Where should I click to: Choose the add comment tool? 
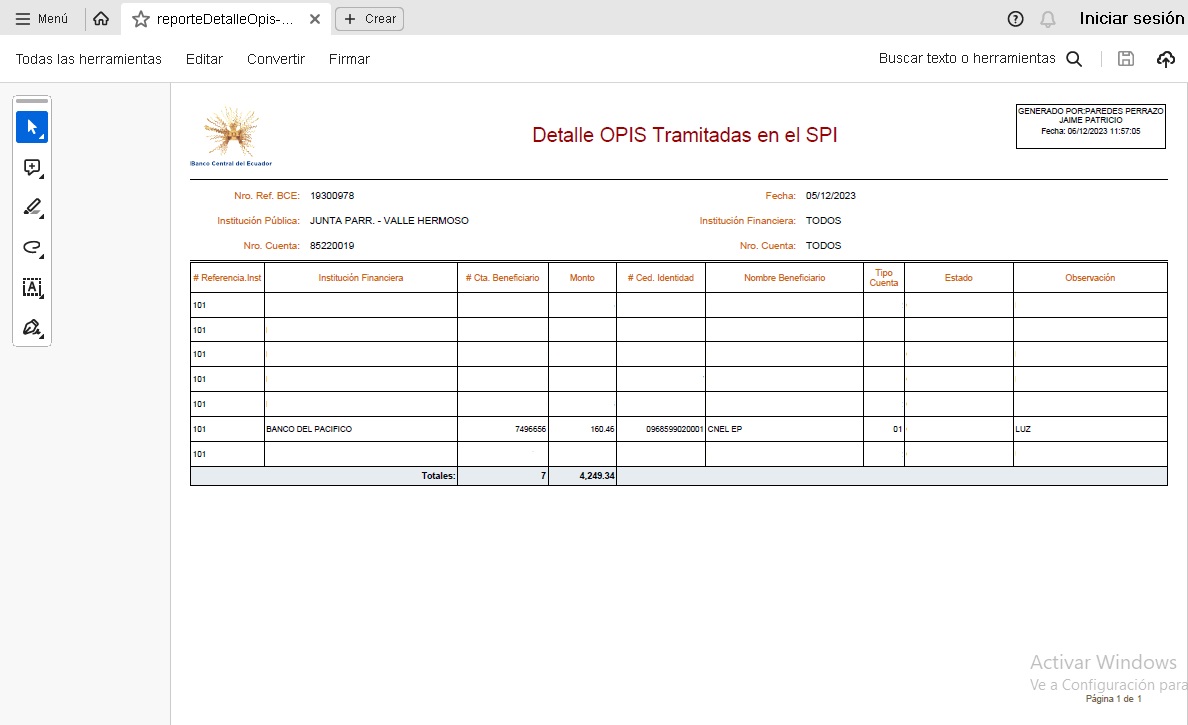(x=32, y=168)
